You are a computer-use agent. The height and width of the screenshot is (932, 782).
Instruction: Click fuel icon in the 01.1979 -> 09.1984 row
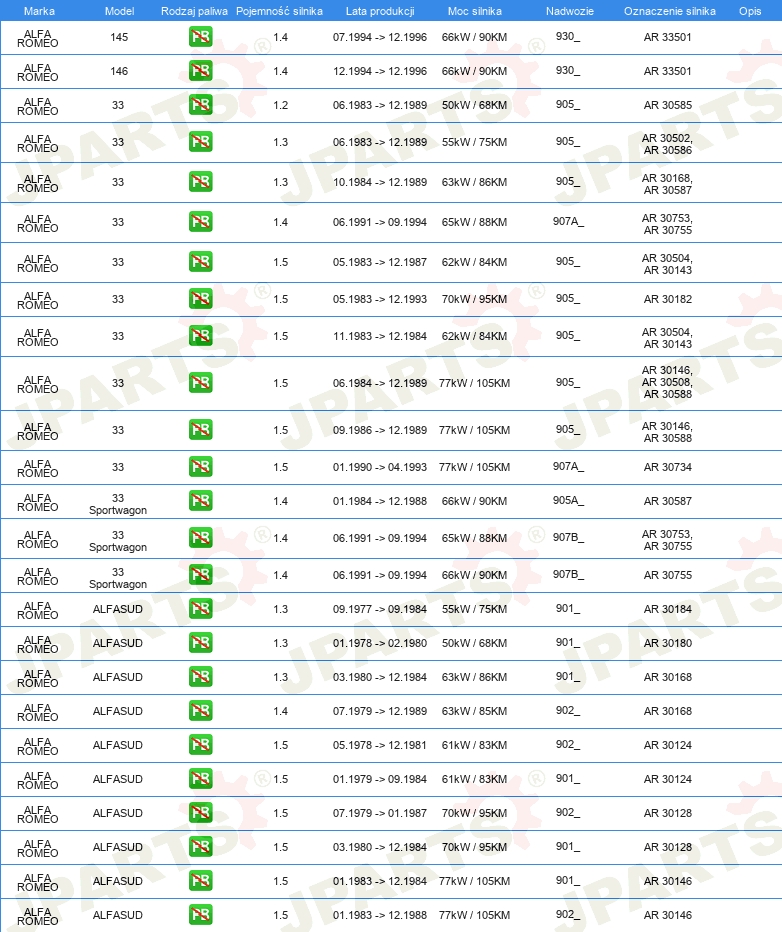coord(201,779)
